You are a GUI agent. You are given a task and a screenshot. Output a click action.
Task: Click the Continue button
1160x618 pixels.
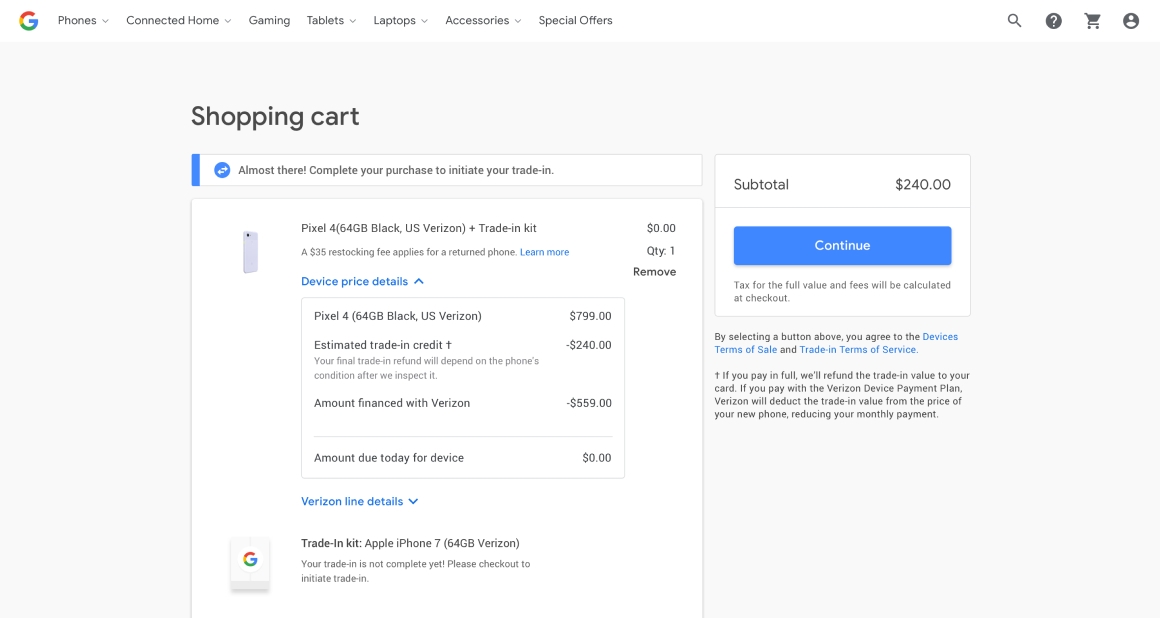pos(842,246)
